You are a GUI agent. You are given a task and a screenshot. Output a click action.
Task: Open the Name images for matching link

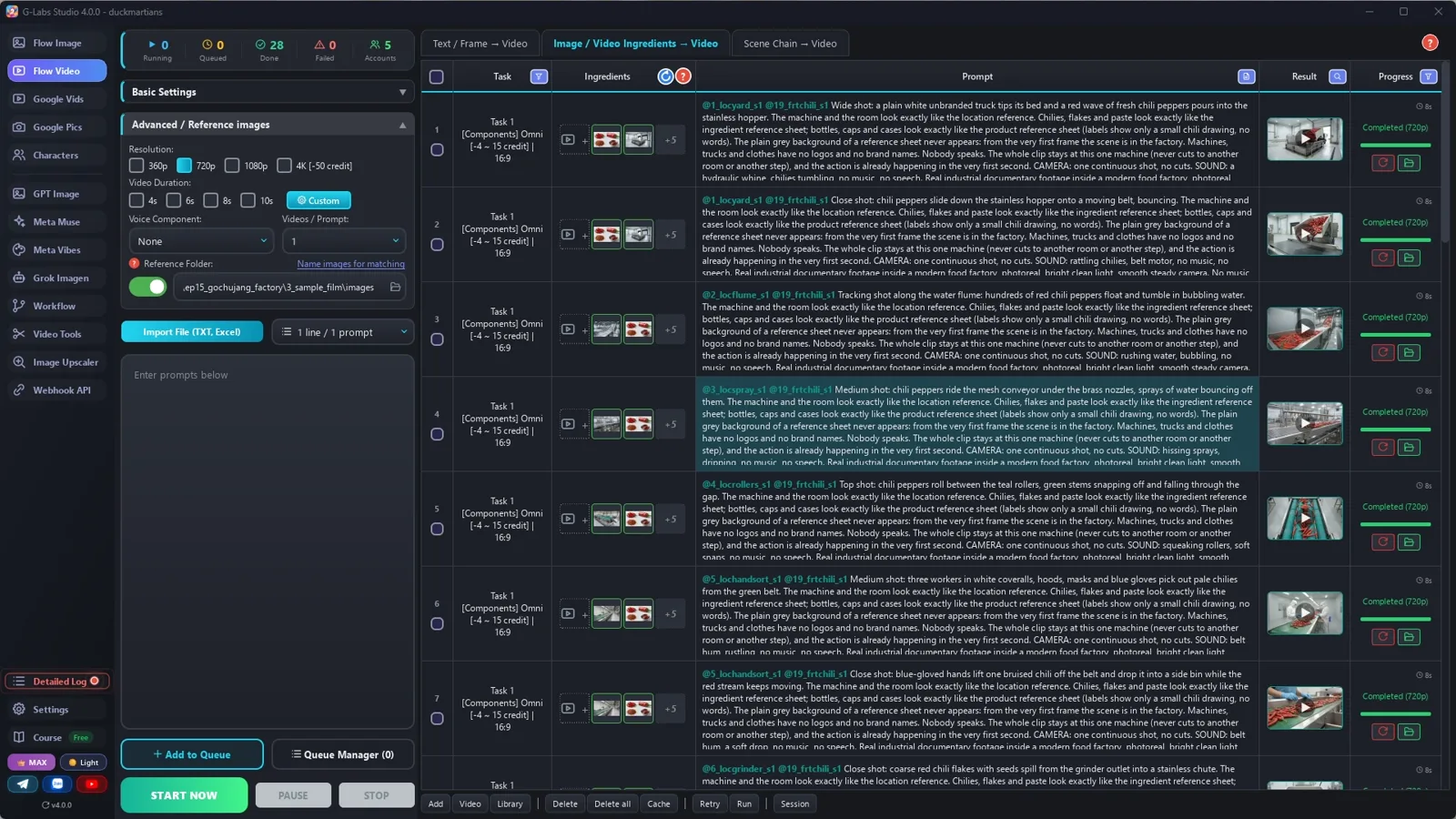[350, 264]
